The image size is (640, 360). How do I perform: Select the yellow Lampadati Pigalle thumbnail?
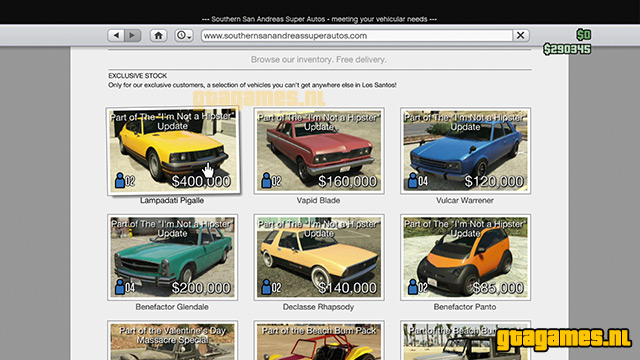[173, 151]
